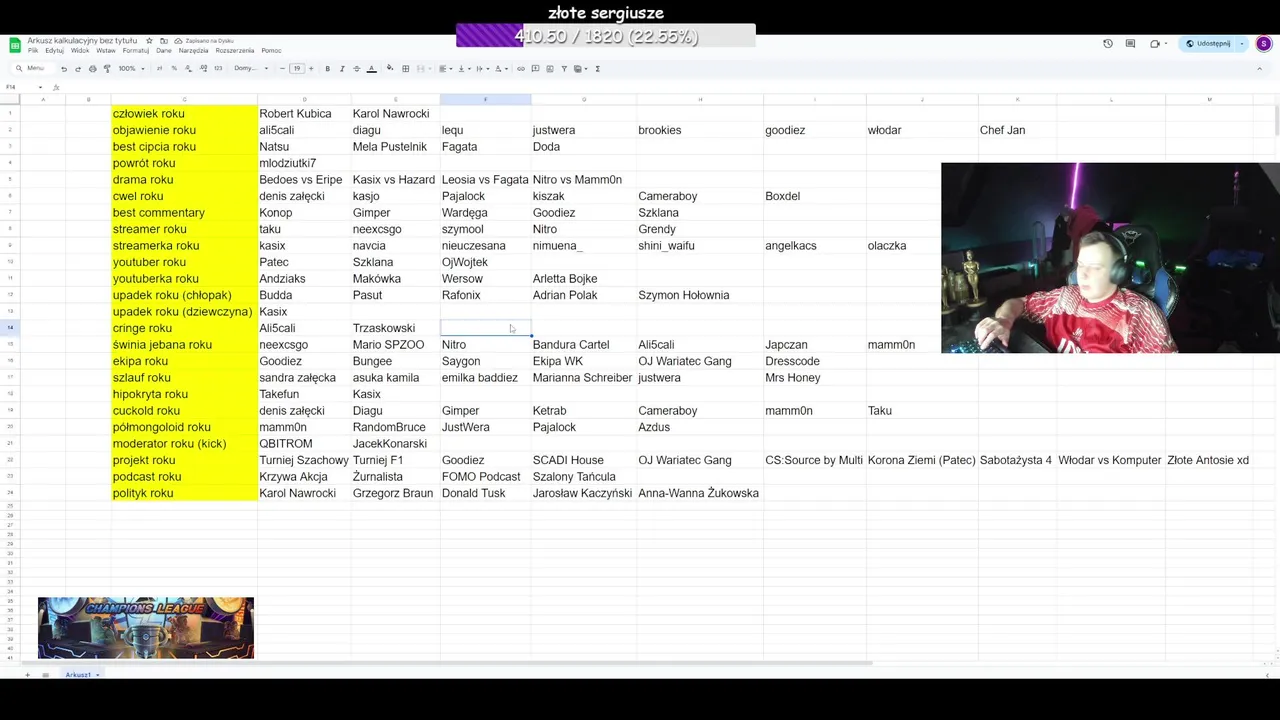Image resolution: width=1280 pixels, height=720 pixels.
Task: Open the account avatar S
Action: point(1264,44)
